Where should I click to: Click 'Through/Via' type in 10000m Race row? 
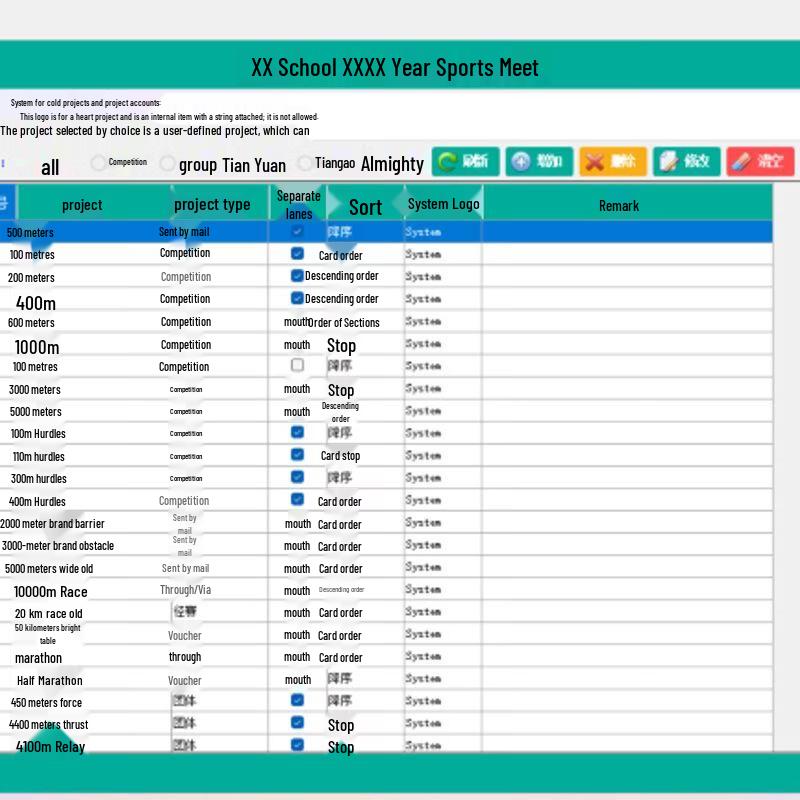coord(185,590)
